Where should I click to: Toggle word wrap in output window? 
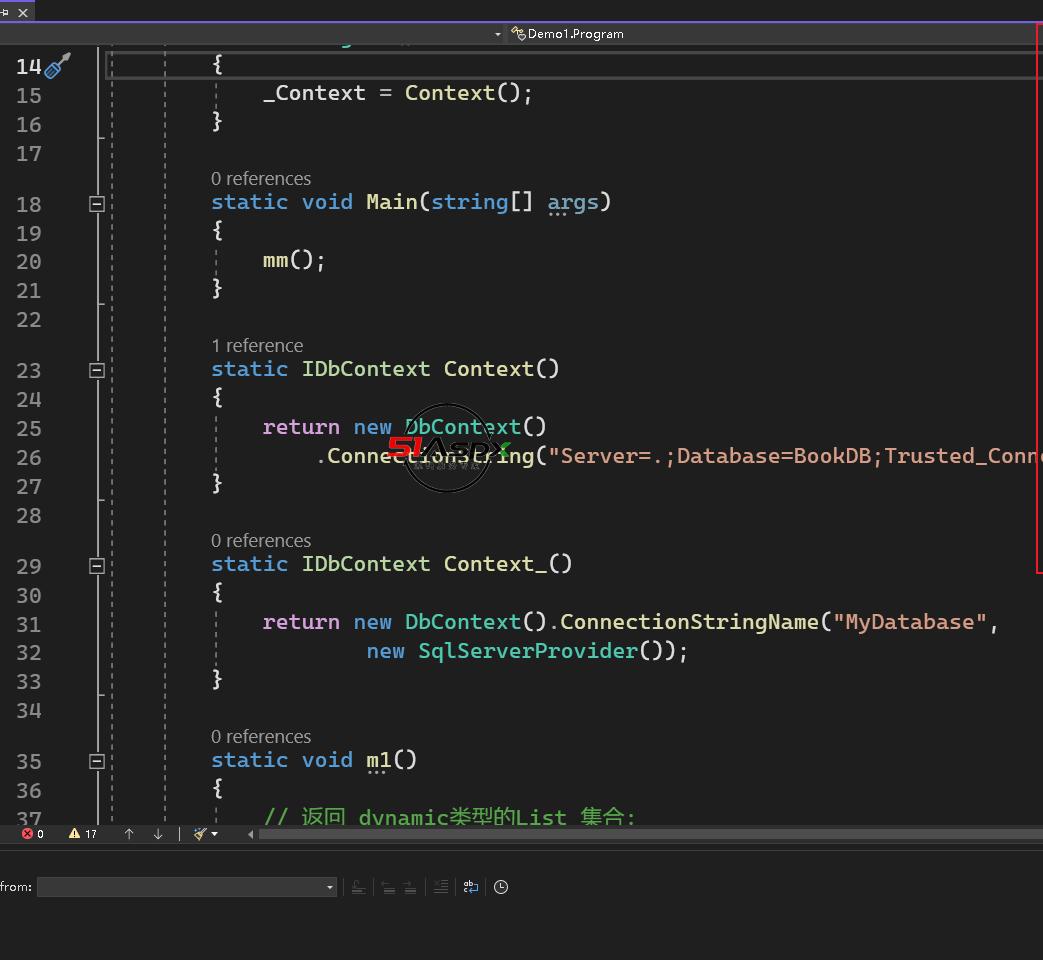tap(470, 887)
